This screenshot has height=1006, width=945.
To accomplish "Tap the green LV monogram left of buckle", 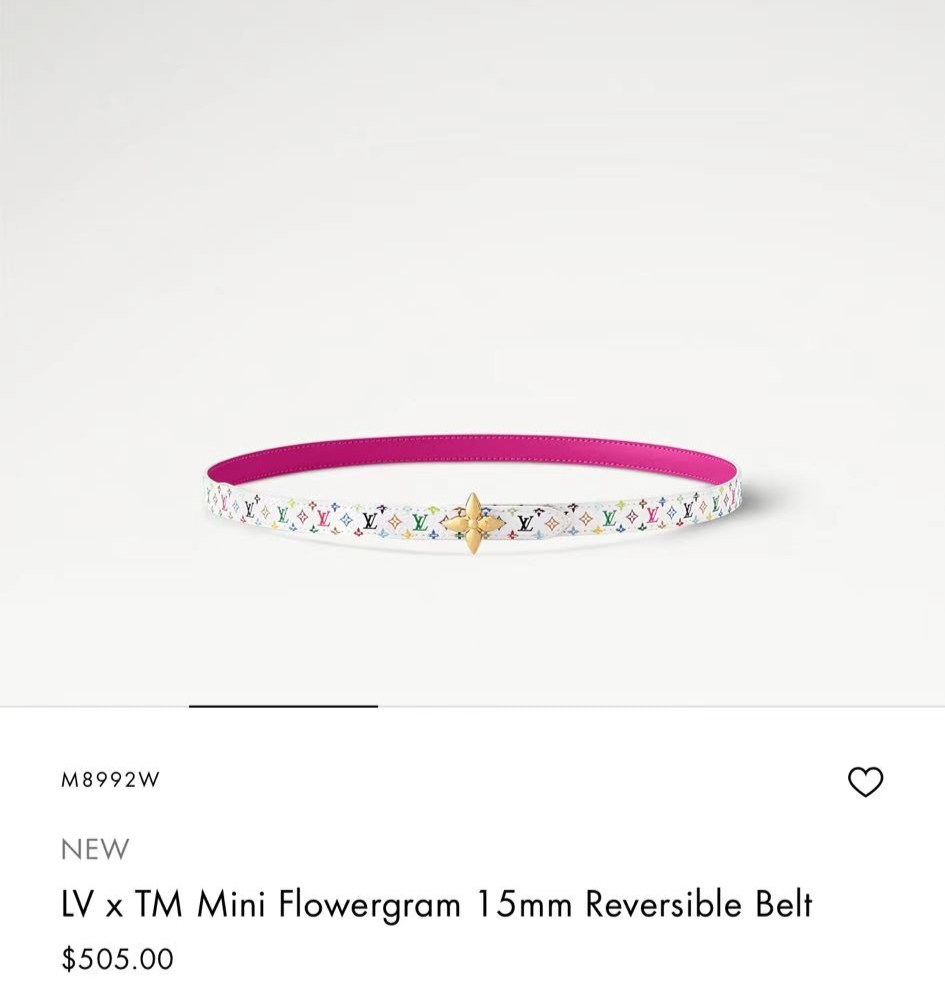I will click(x=420, y=522).
